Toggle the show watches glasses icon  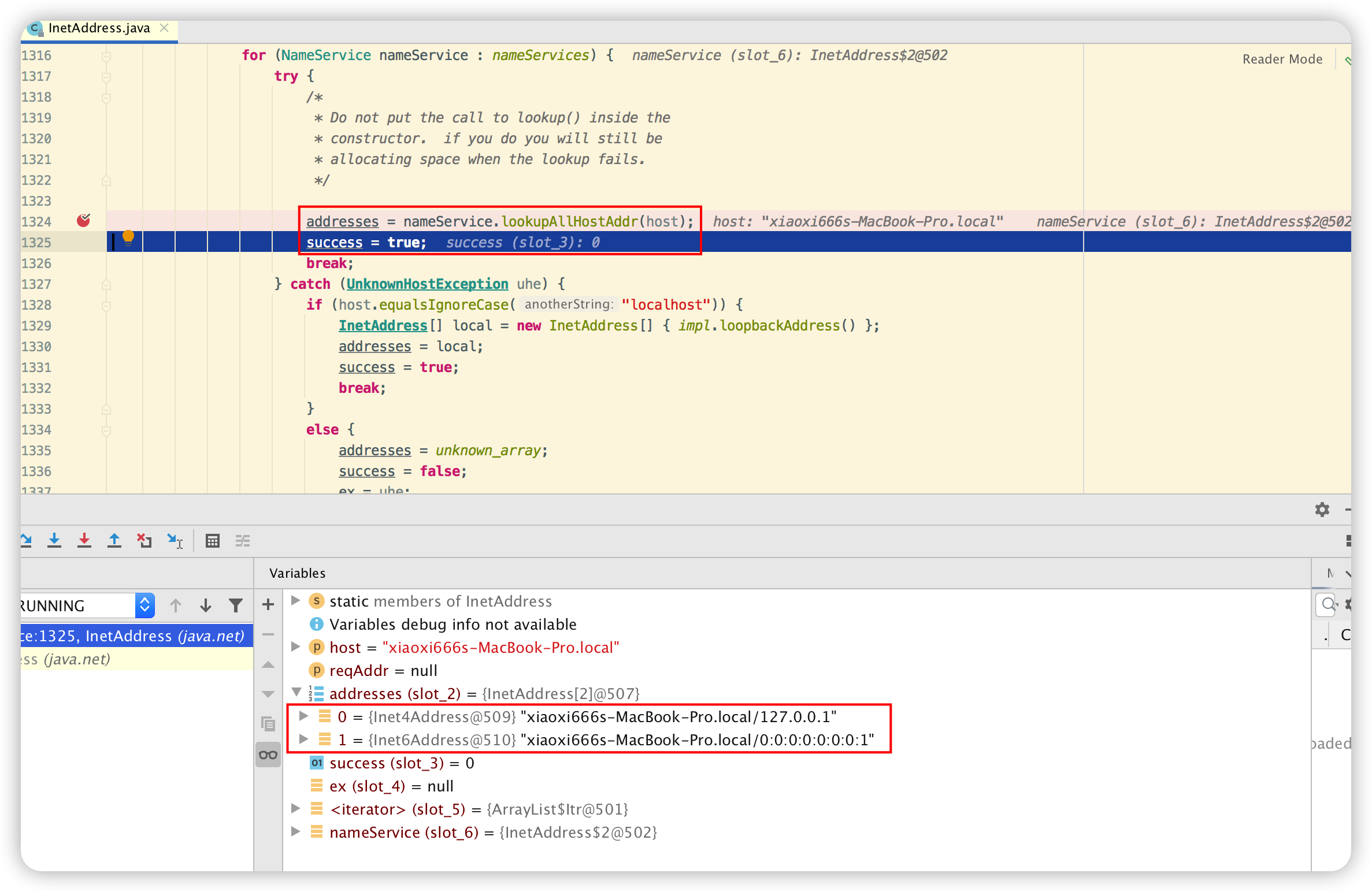tap(268, 755)
